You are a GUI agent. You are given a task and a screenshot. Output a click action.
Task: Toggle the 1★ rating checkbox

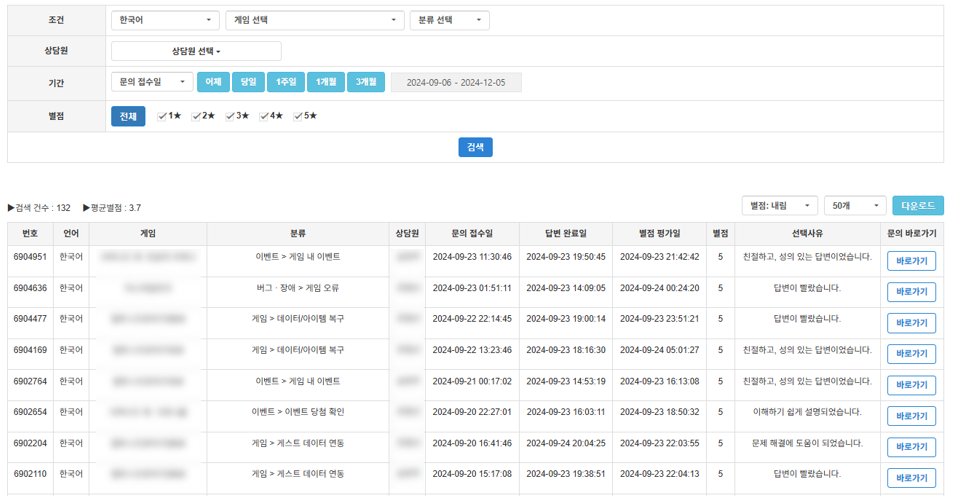[163, 116]
